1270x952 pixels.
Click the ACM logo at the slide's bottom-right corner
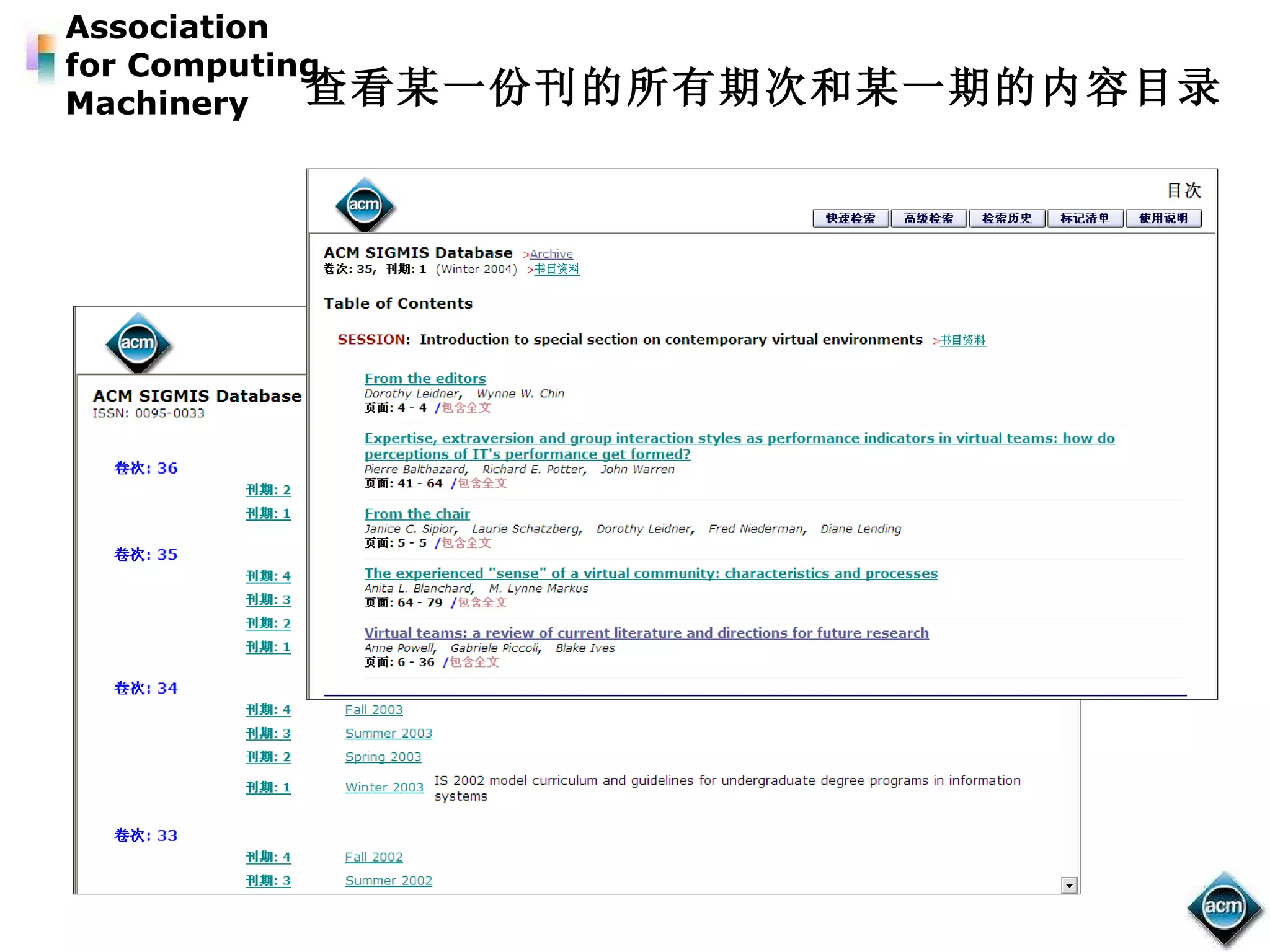click(x=1223, y=907)
